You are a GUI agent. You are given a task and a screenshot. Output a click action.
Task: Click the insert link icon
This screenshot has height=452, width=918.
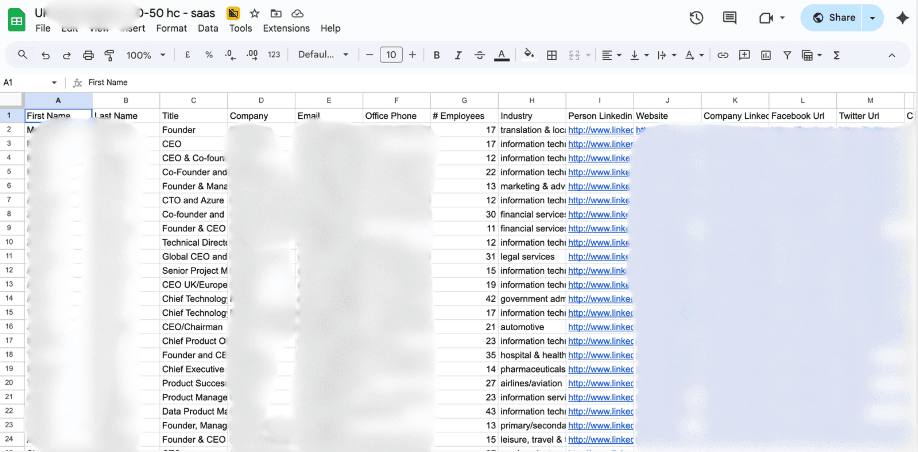coord(723,55)
